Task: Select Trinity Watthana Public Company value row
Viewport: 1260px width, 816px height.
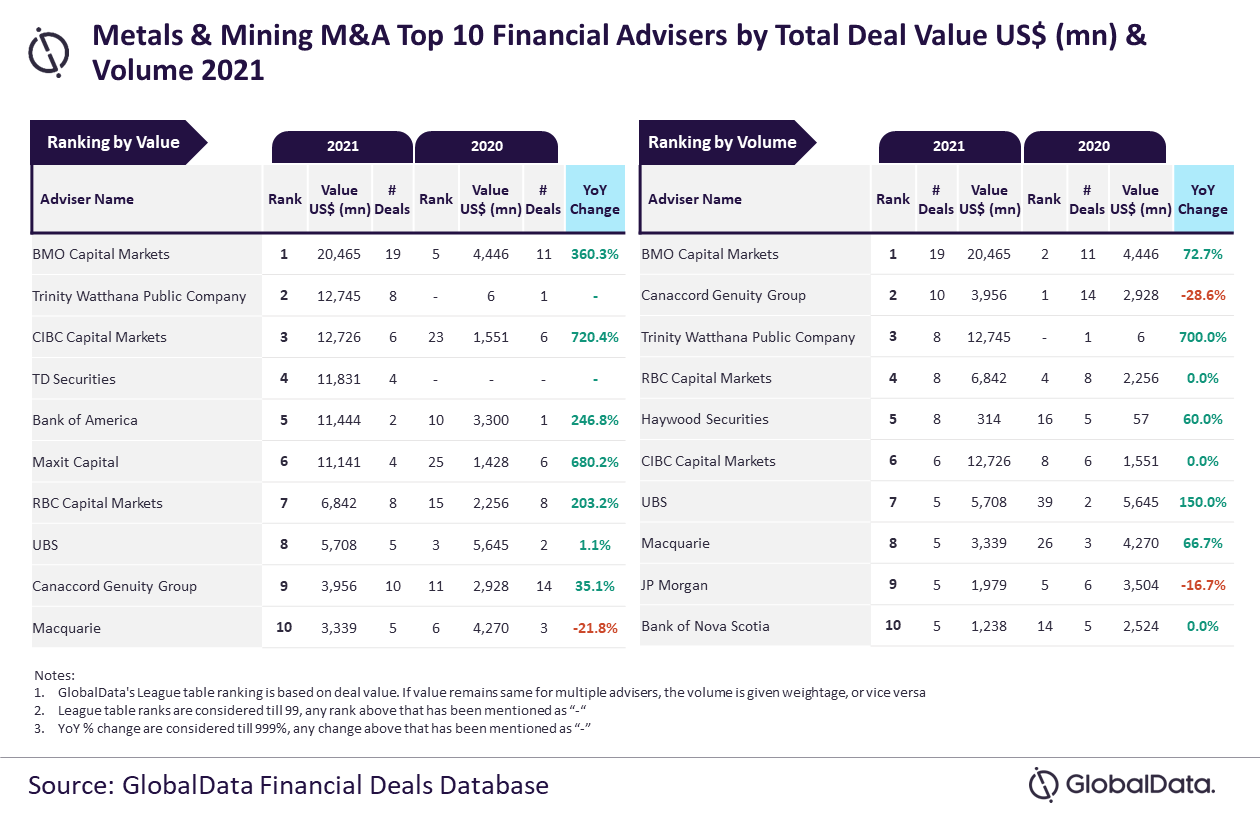Action: (x=329, y=296)
